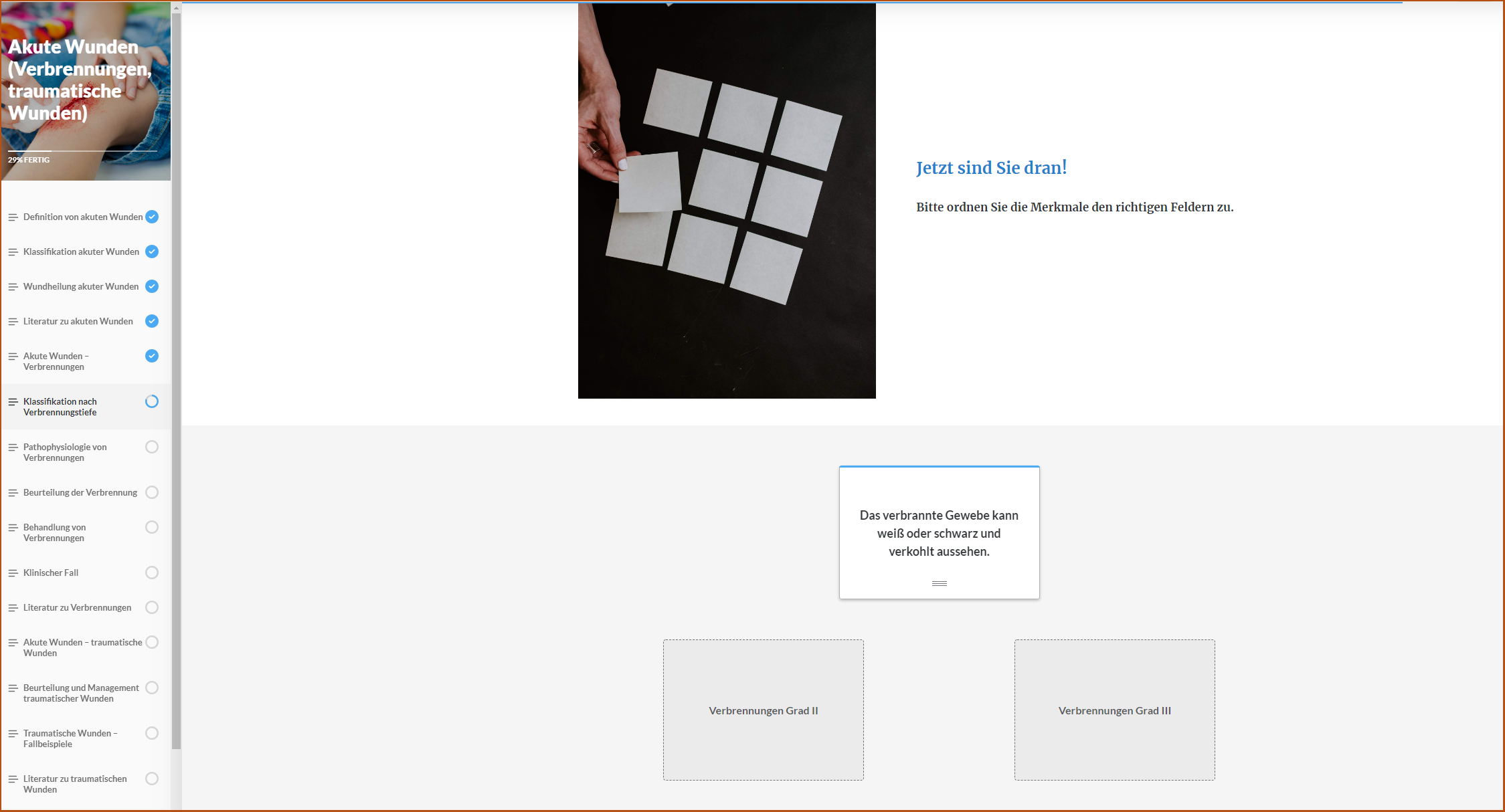Click checkmark icon for Klassifikation akuter Wunden

pos(152,251)
